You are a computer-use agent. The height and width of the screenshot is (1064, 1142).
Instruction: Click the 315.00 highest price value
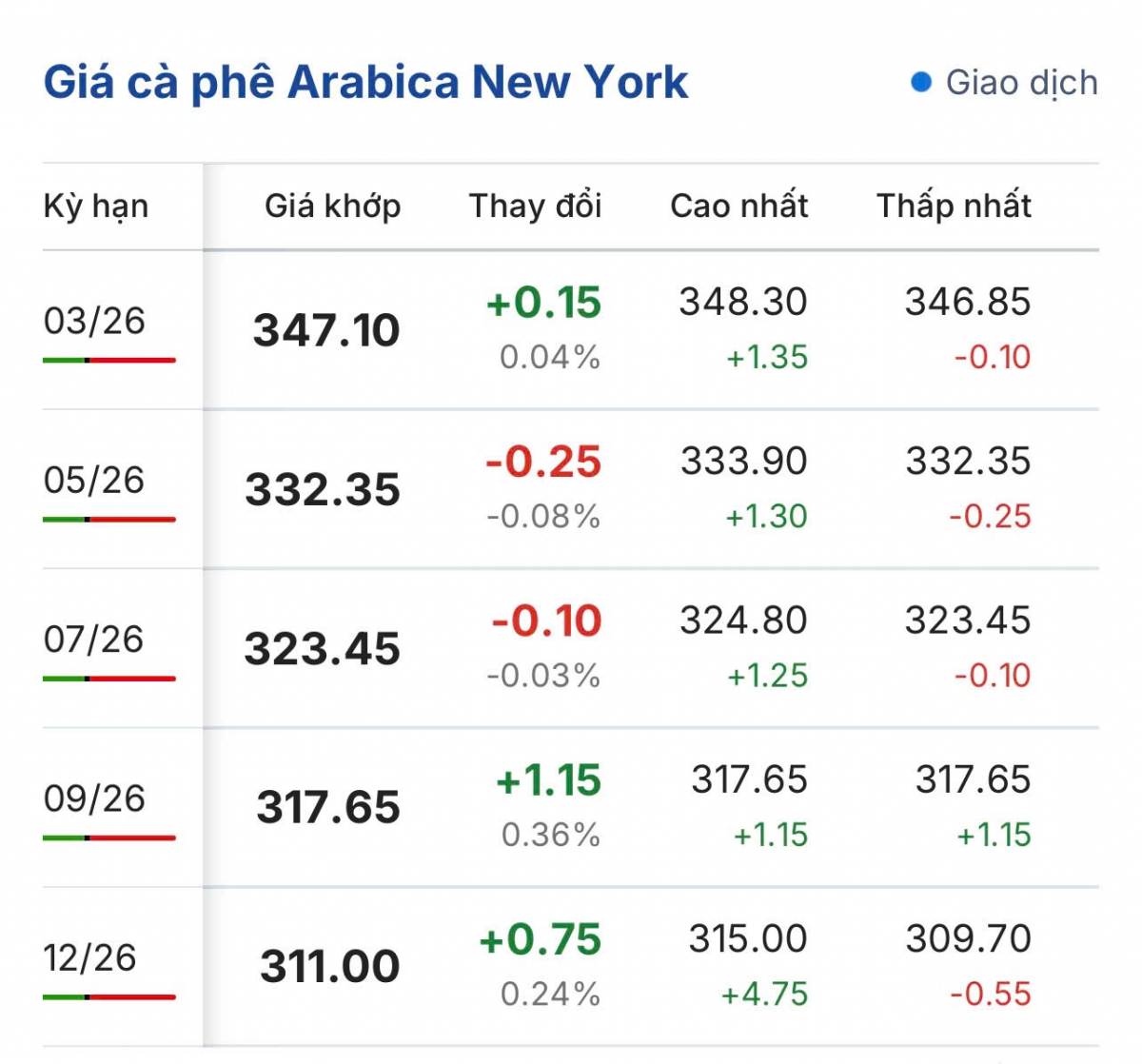(748, 939)
